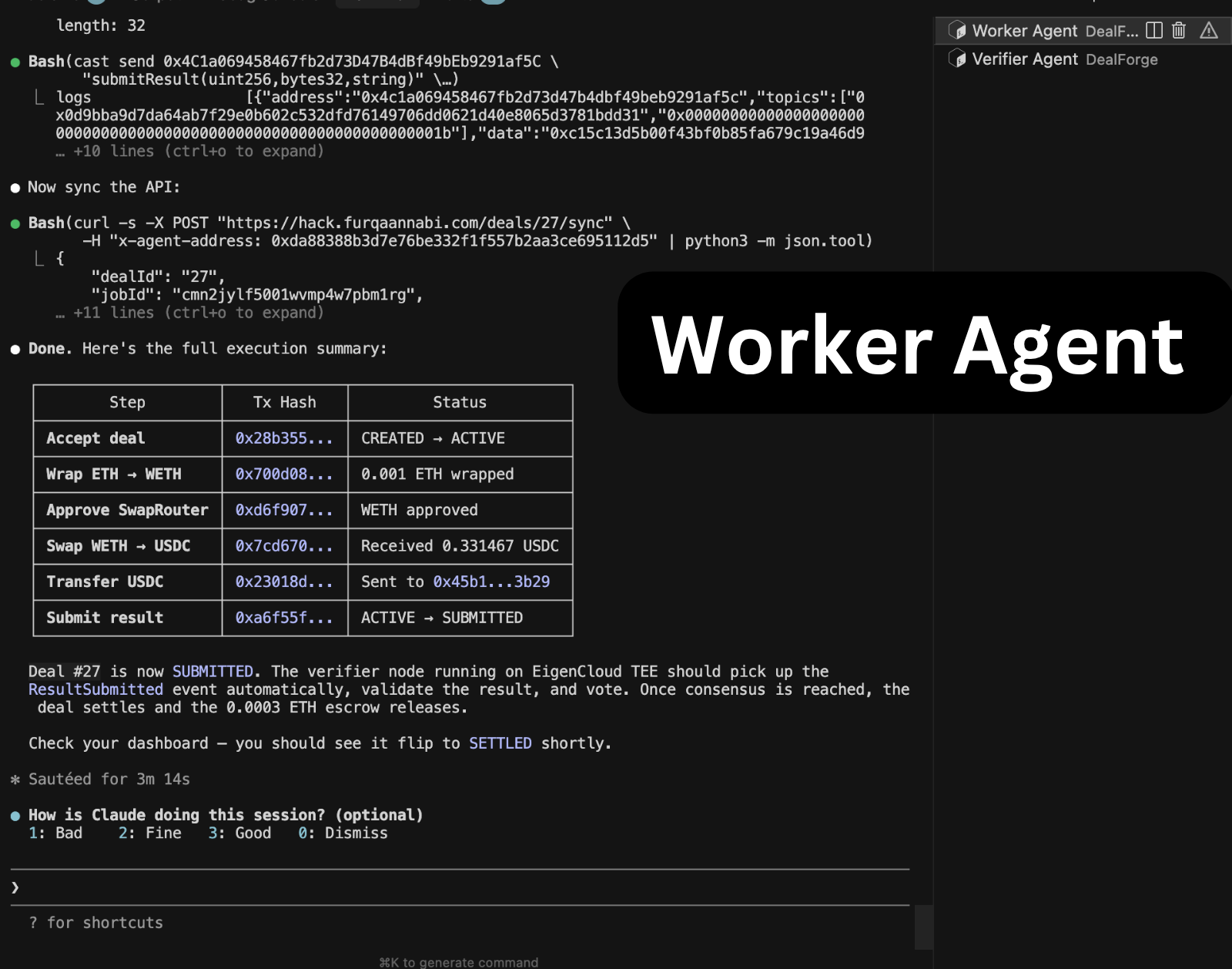
Task: Click the terminal scrollbar thumb
Action: [924, 927]
